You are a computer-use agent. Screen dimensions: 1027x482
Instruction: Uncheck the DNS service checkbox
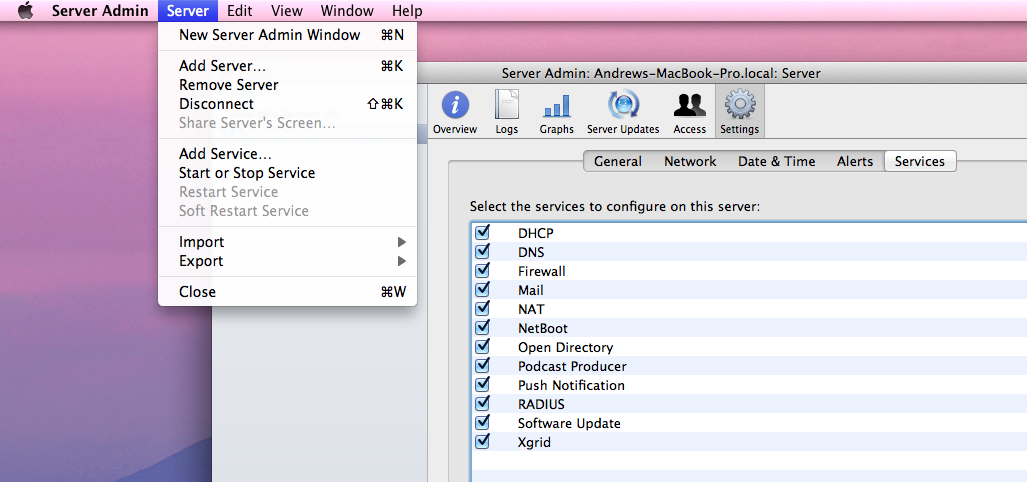click(483, 251)
